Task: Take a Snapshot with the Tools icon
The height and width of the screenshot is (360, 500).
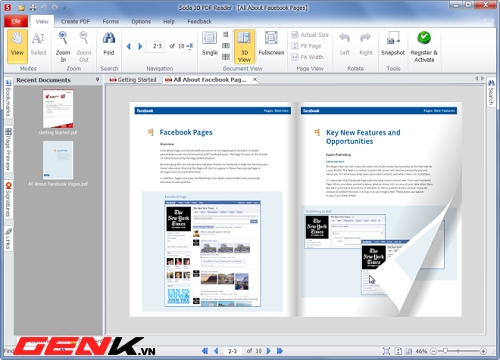Action: pyautogui.click(x=393, y=44)
